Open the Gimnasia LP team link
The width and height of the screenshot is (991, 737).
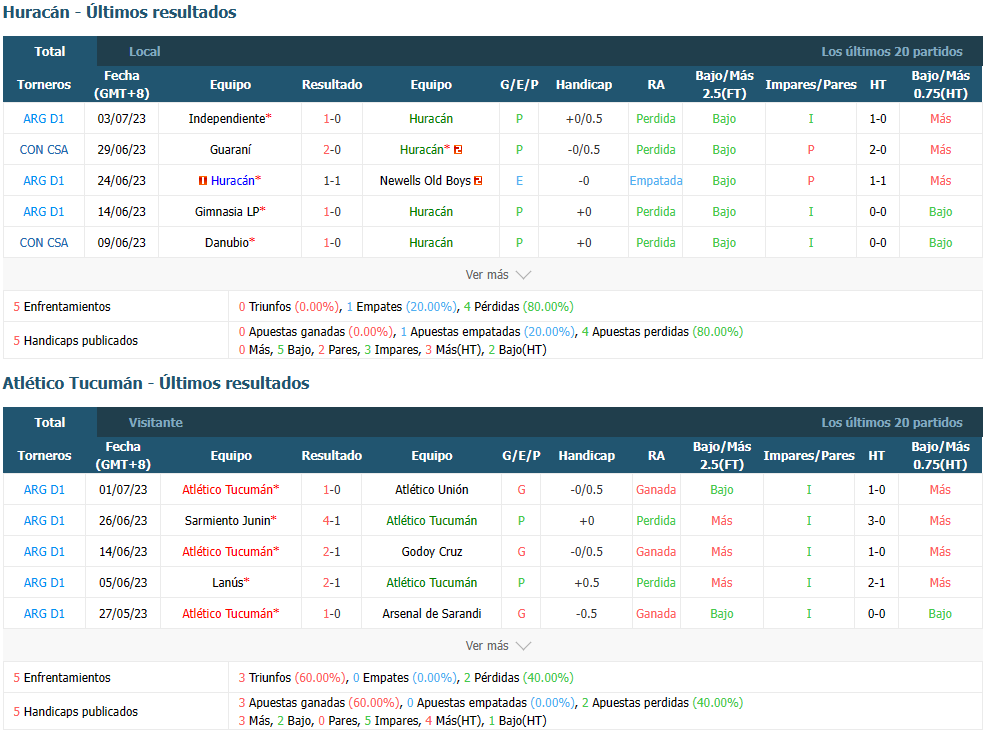(x=227, y=212)
